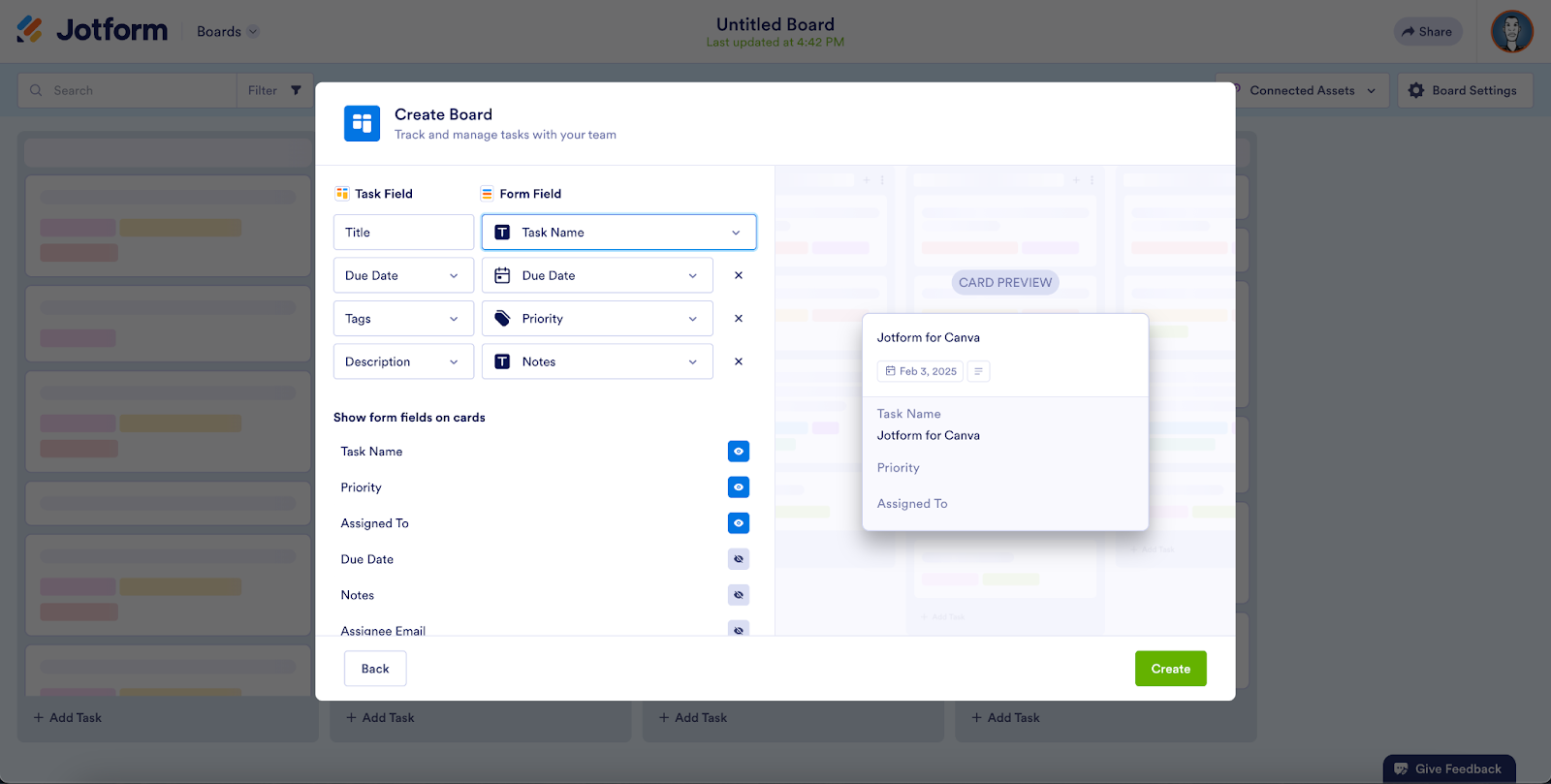Click the Filter button
Viewport: 1551px width, 784px height.
point(275,90)
